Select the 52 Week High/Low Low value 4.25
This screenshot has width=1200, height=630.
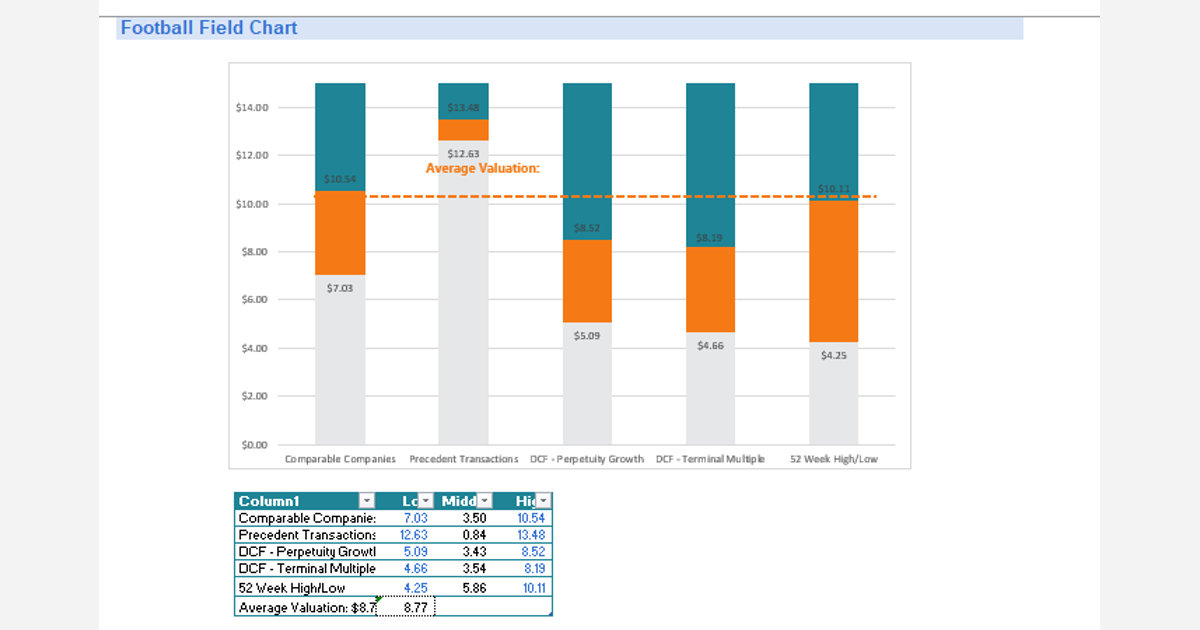[x=414, y=588]
